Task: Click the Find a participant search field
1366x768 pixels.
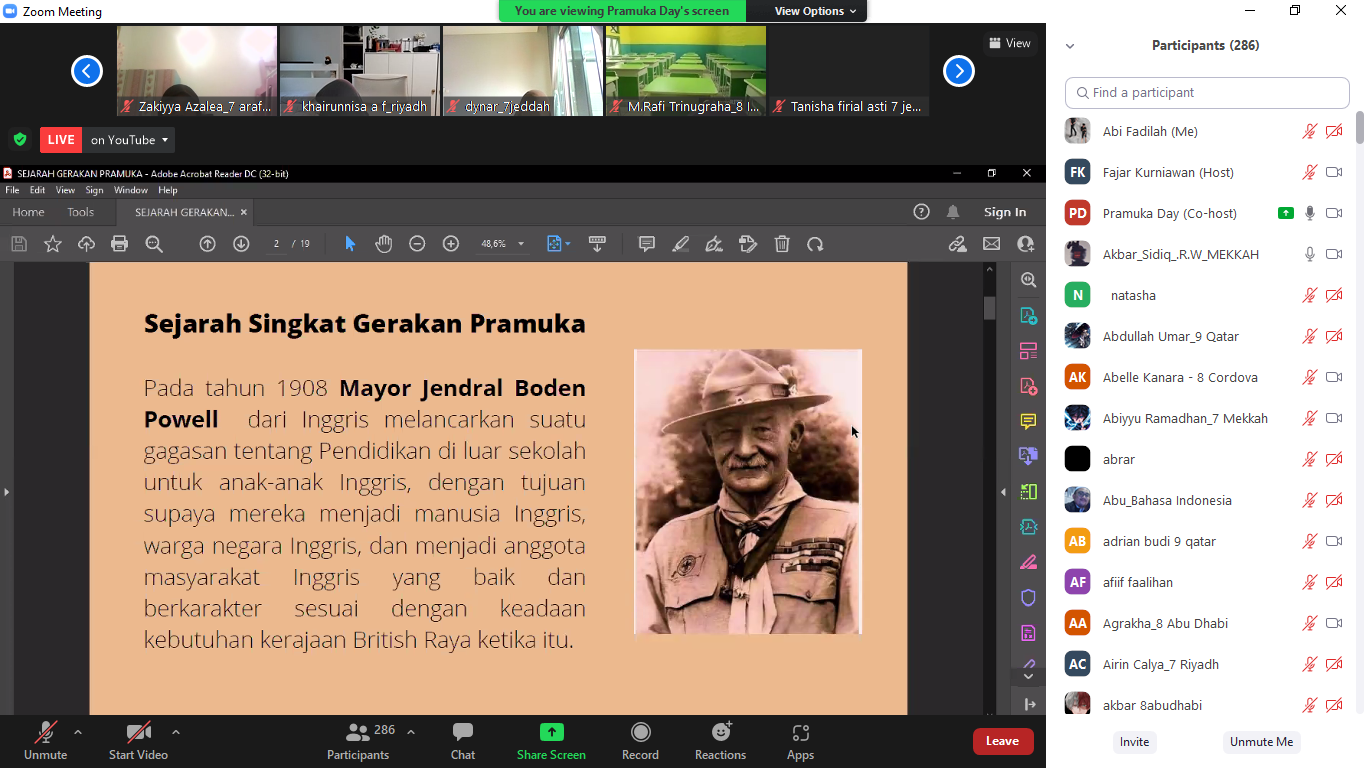Action: point(1208,93)
